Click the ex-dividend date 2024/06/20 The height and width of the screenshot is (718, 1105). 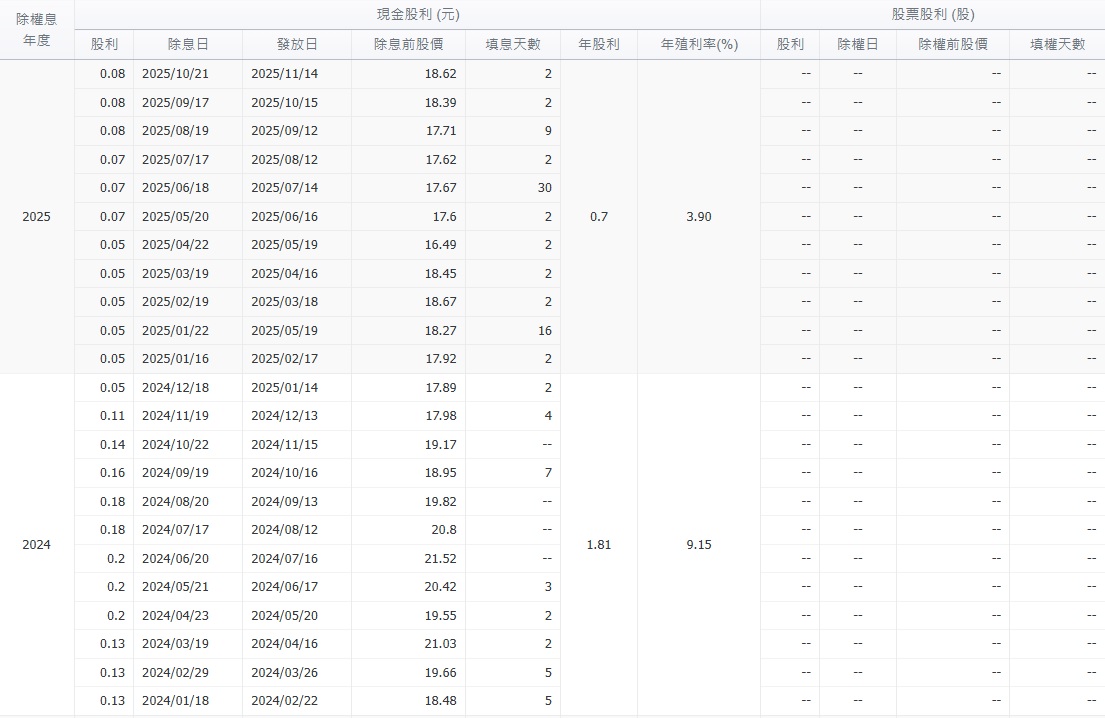coord(175,558)
